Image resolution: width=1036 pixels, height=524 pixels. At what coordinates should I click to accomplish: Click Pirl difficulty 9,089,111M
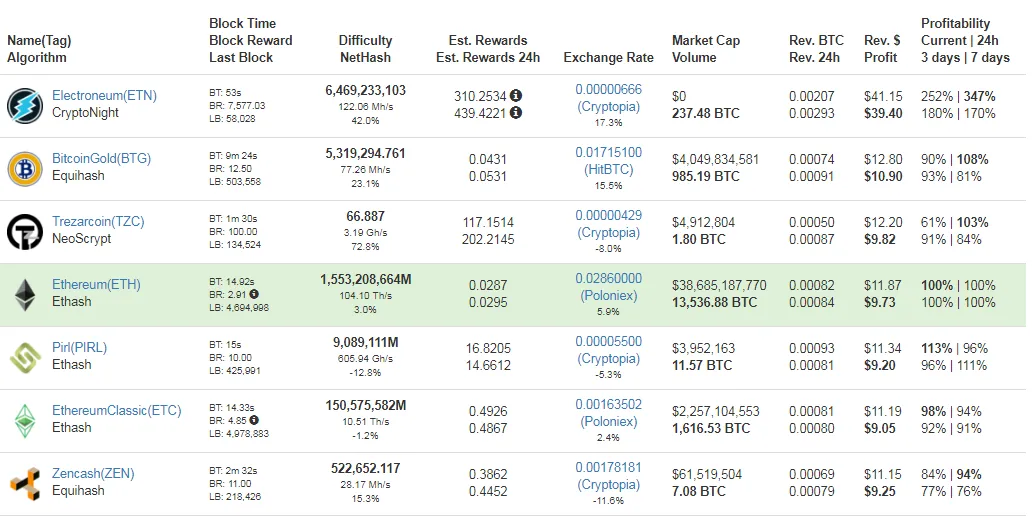click(365, 342)
